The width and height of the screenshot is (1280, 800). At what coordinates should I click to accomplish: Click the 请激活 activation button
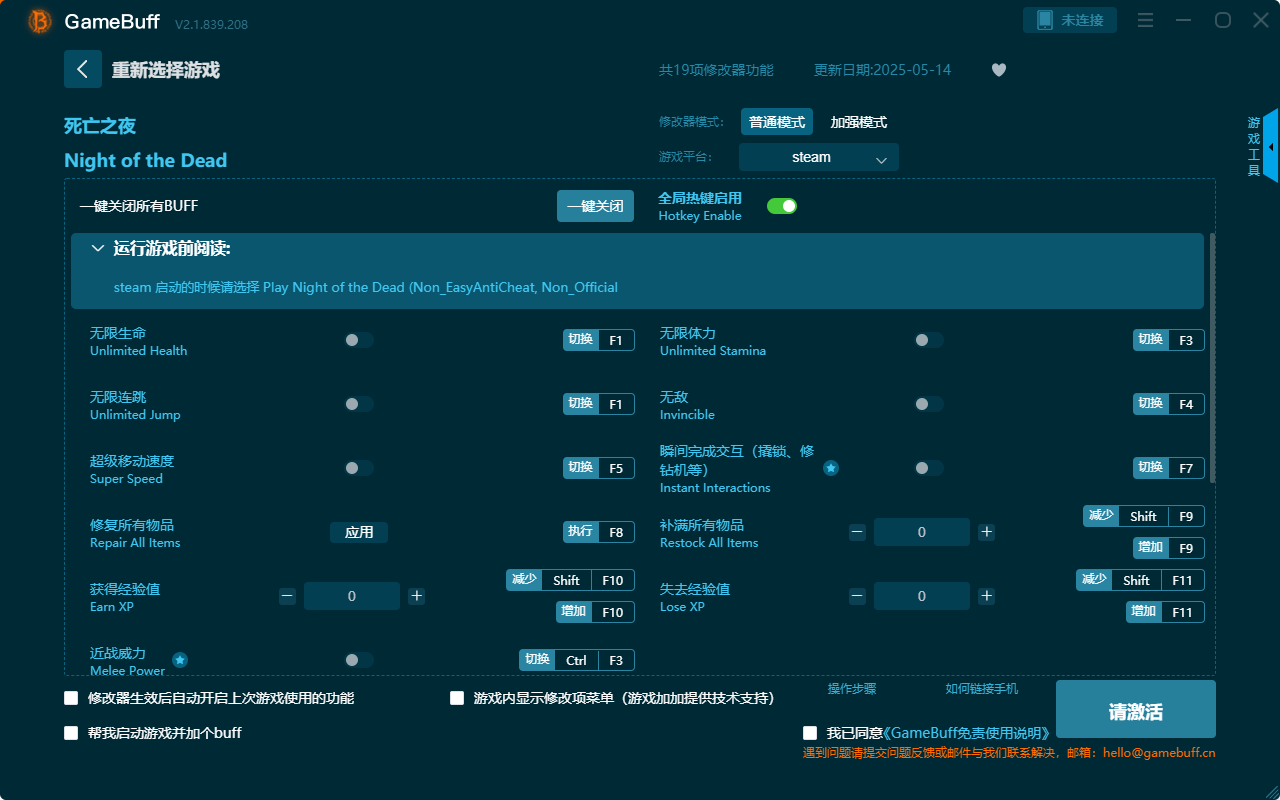1135,709
